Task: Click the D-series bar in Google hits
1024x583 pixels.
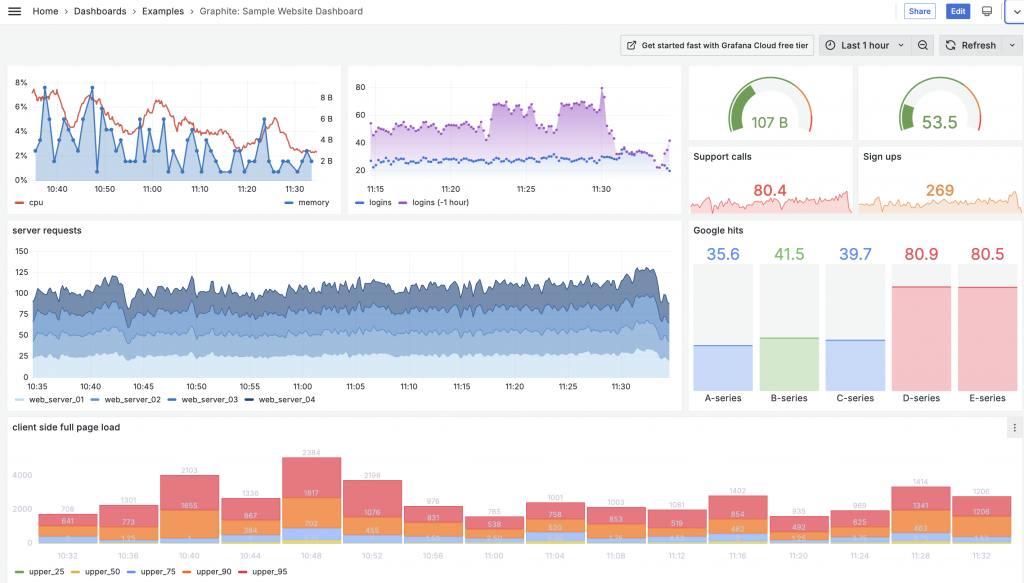Action: pos(921,338)
